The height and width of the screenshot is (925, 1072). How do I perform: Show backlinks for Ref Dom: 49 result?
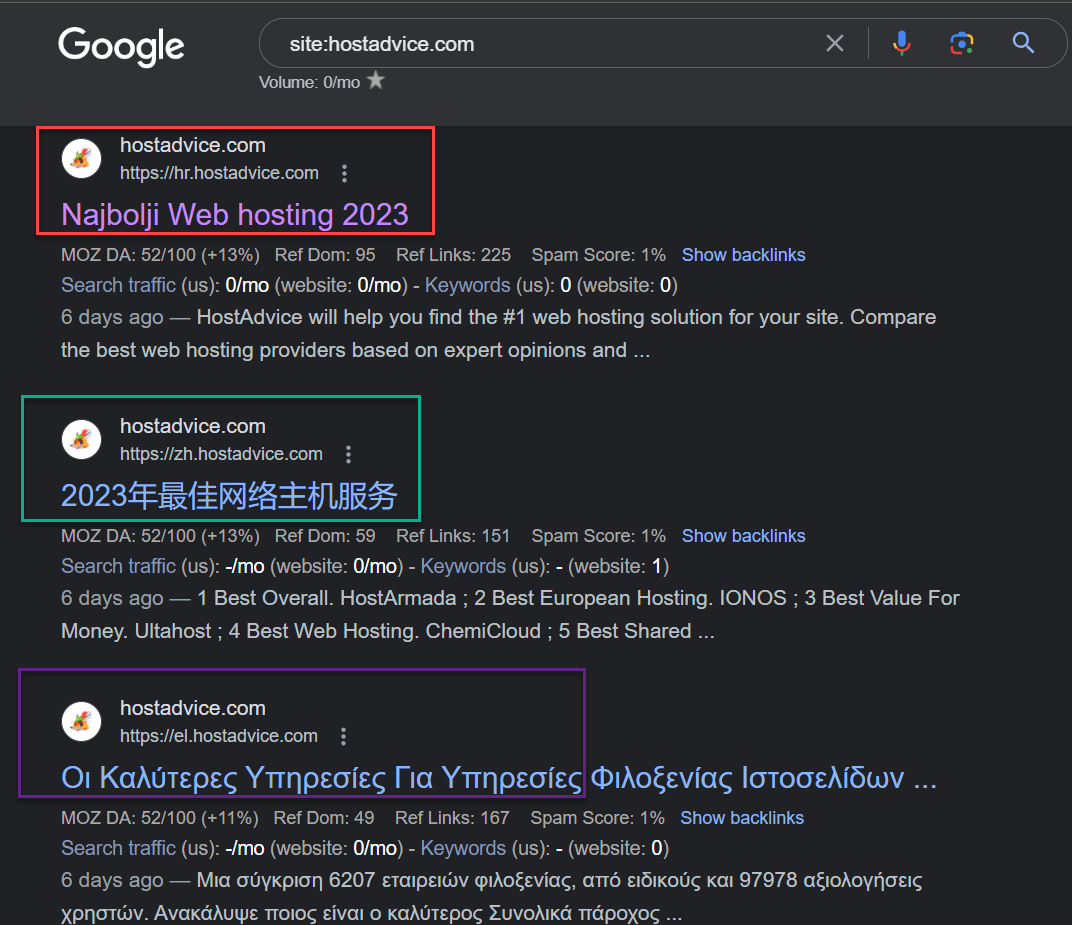pyautogui.click(x=742, y=818)
